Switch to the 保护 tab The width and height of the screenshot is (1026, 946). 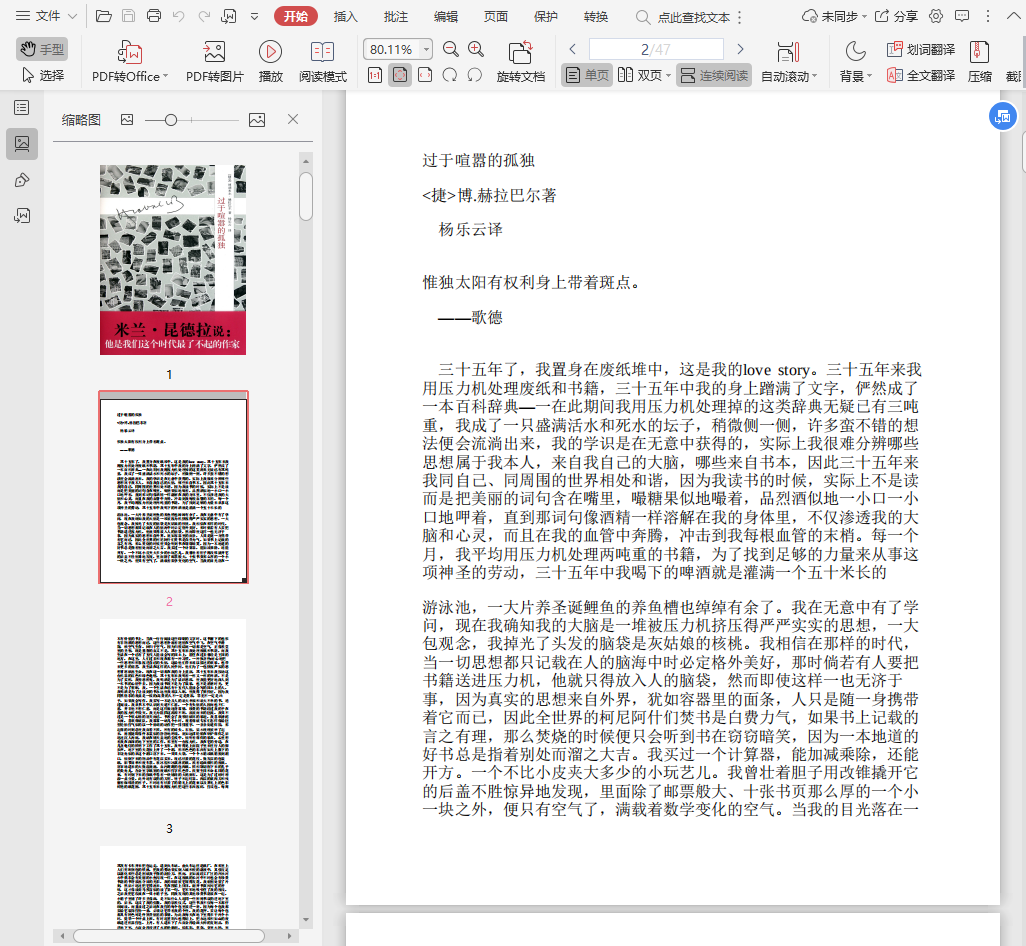point(546,16)
